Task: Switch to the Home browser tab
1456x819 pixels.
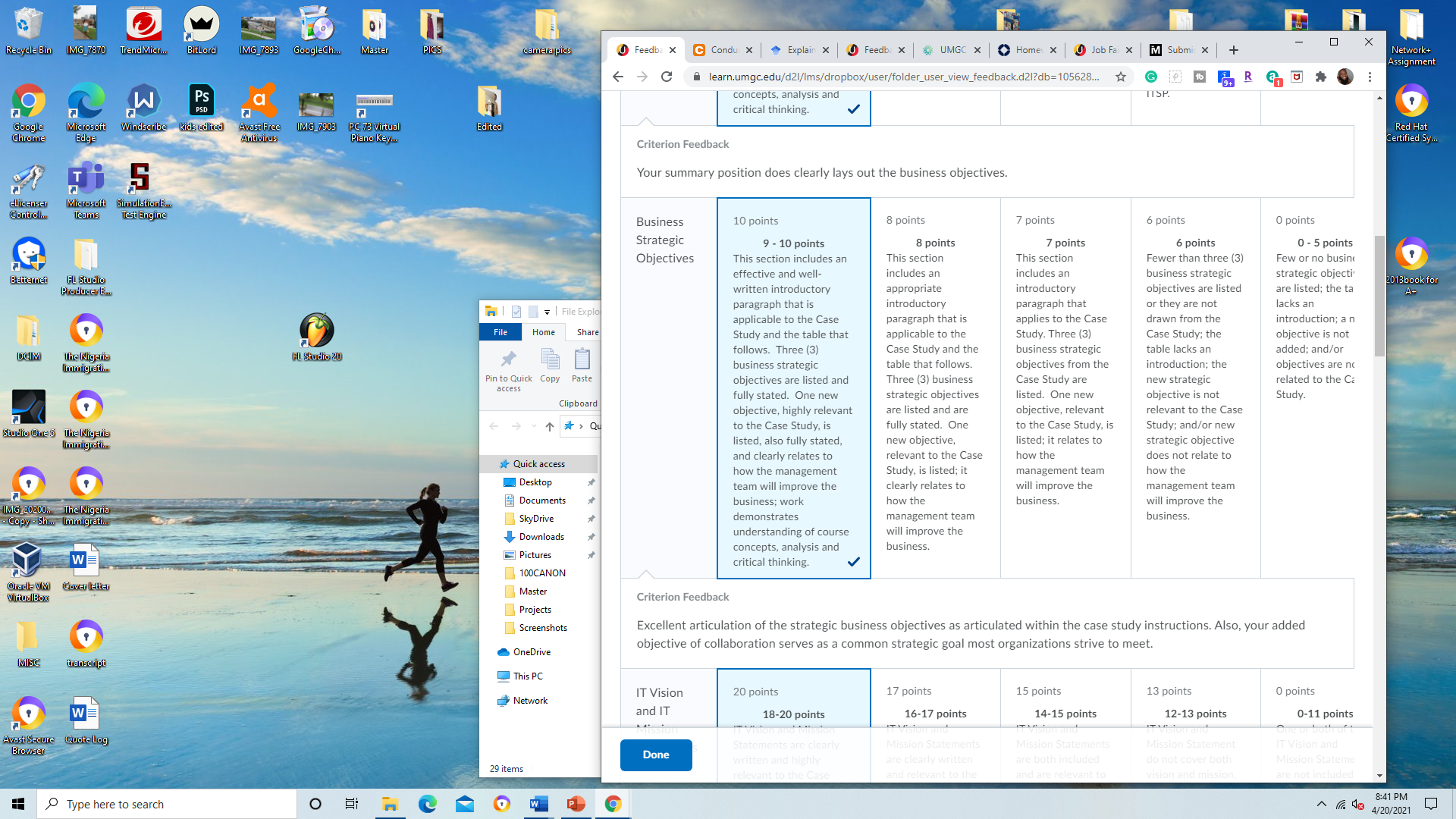Action: 1027,50
